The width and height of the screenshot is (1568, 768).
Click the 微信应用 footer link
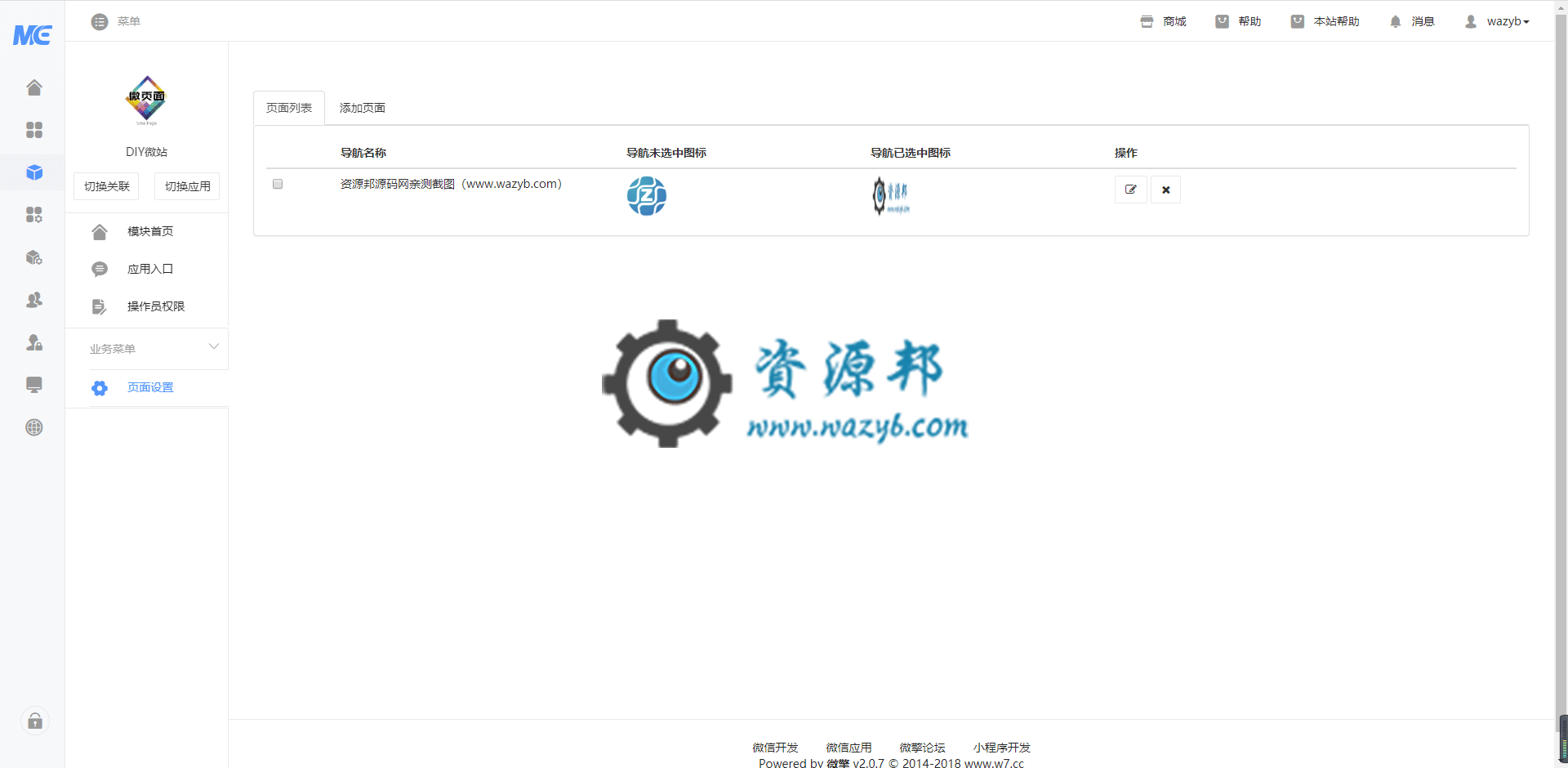pos(849,748)
